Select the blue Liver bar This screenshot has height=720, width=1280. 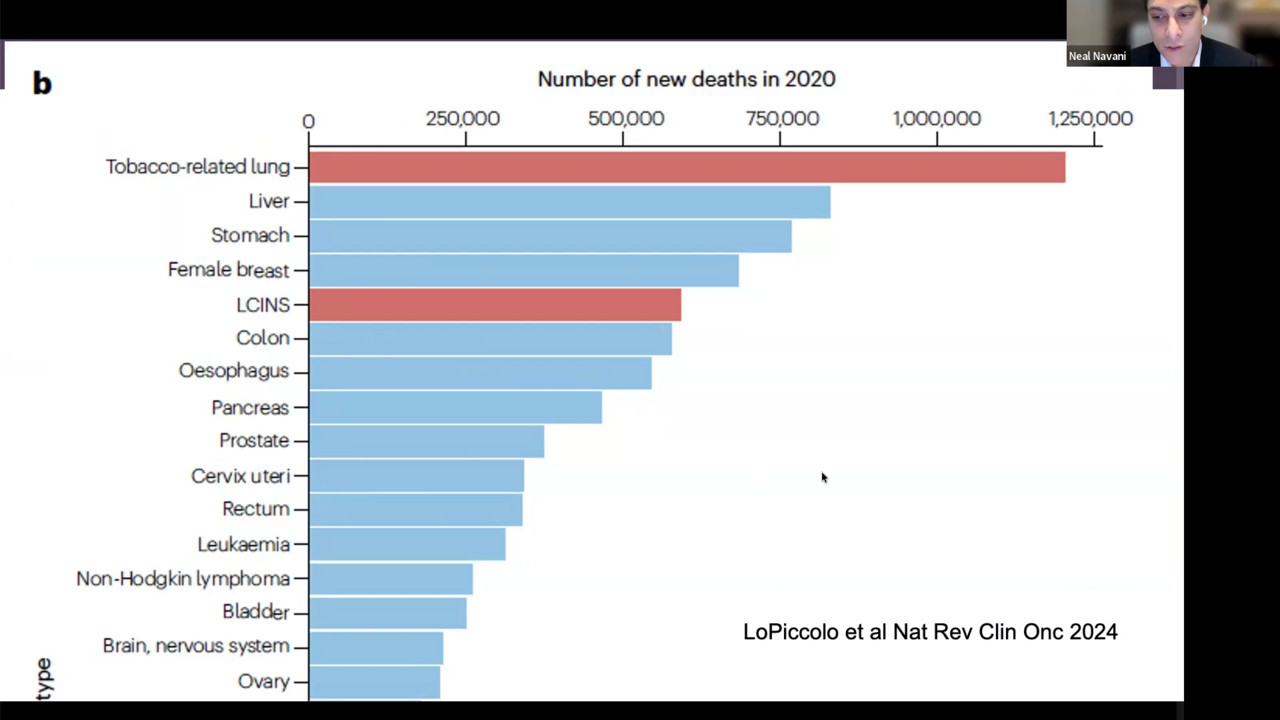pyautogui.click(x=569, y=202)
